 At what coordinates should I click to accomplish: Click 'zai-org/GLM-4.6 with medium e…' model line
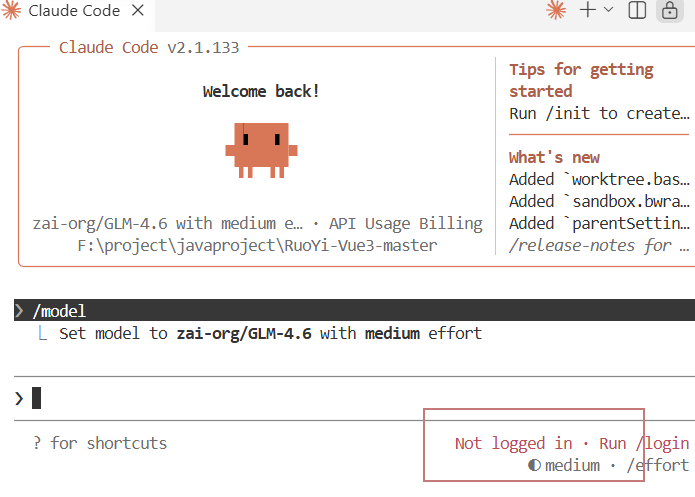pos(168,223)
